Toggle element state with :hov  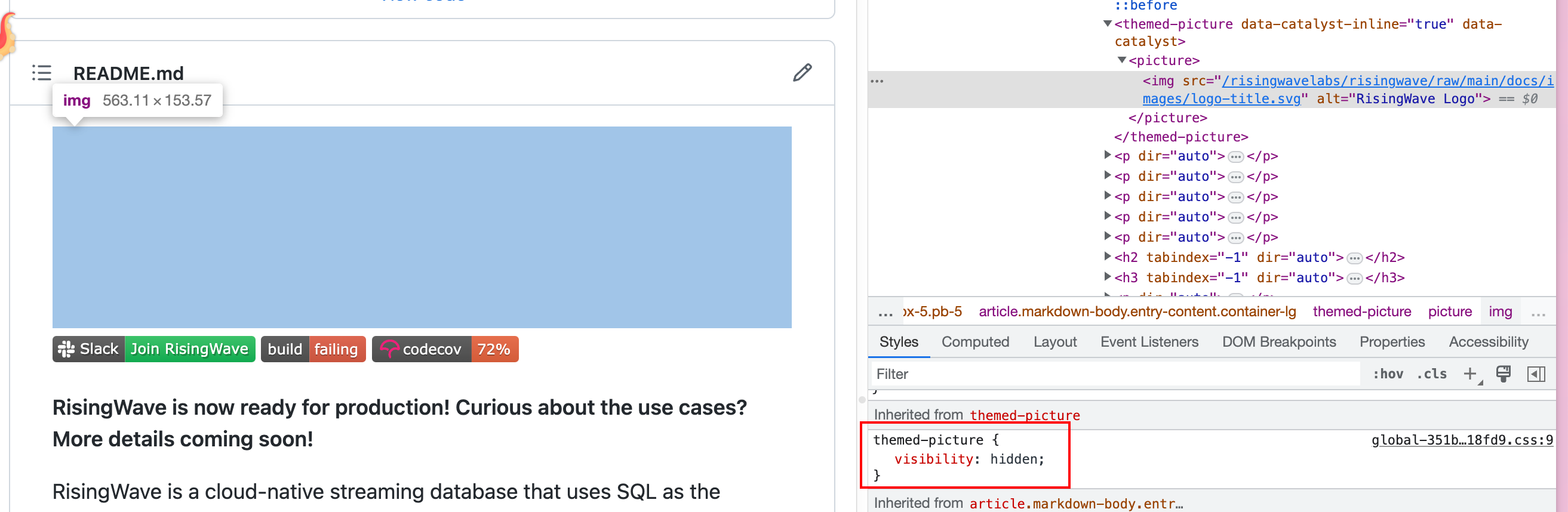tap(1389, 374)
